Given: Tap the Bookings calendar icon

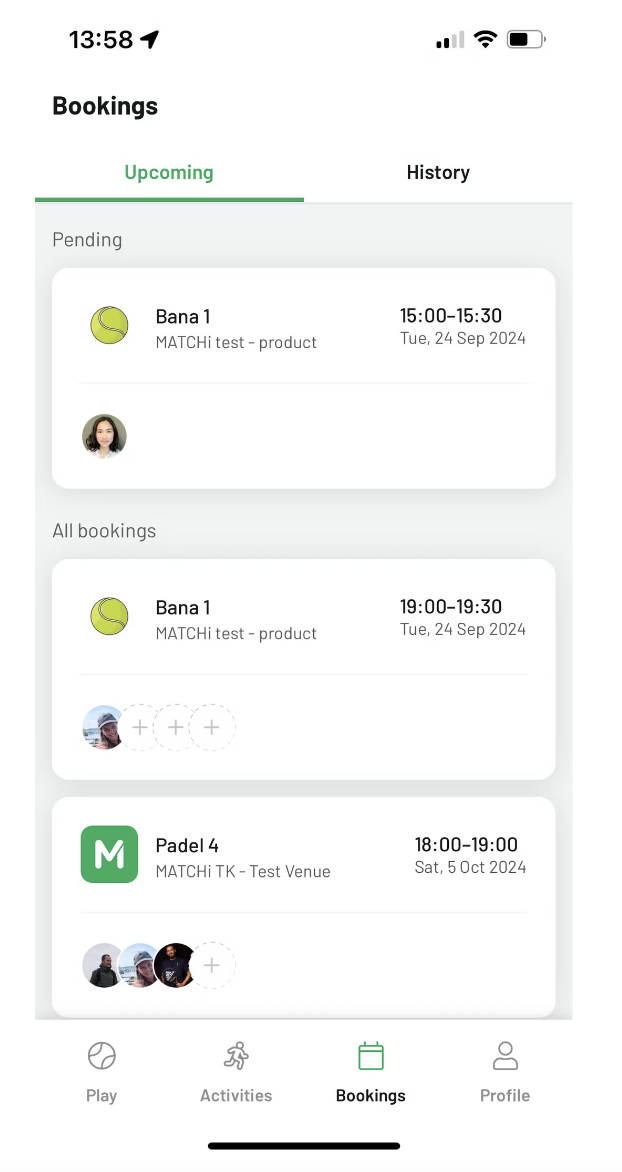Looking at the screenshot, I should tap(371, 1056).
